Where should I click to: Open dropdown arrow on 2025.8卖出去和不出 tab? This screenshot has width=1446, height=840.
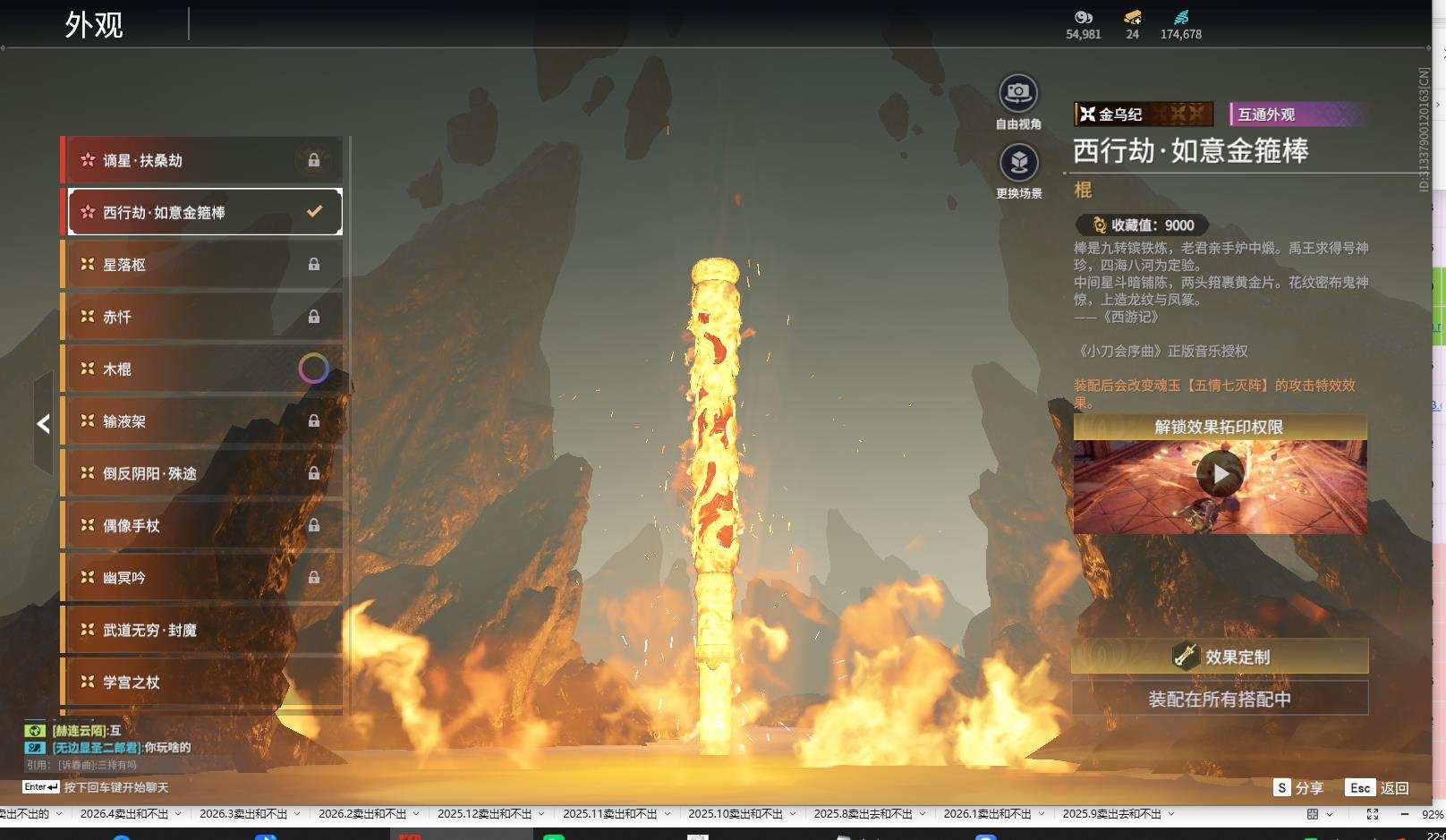pos(923,814)
